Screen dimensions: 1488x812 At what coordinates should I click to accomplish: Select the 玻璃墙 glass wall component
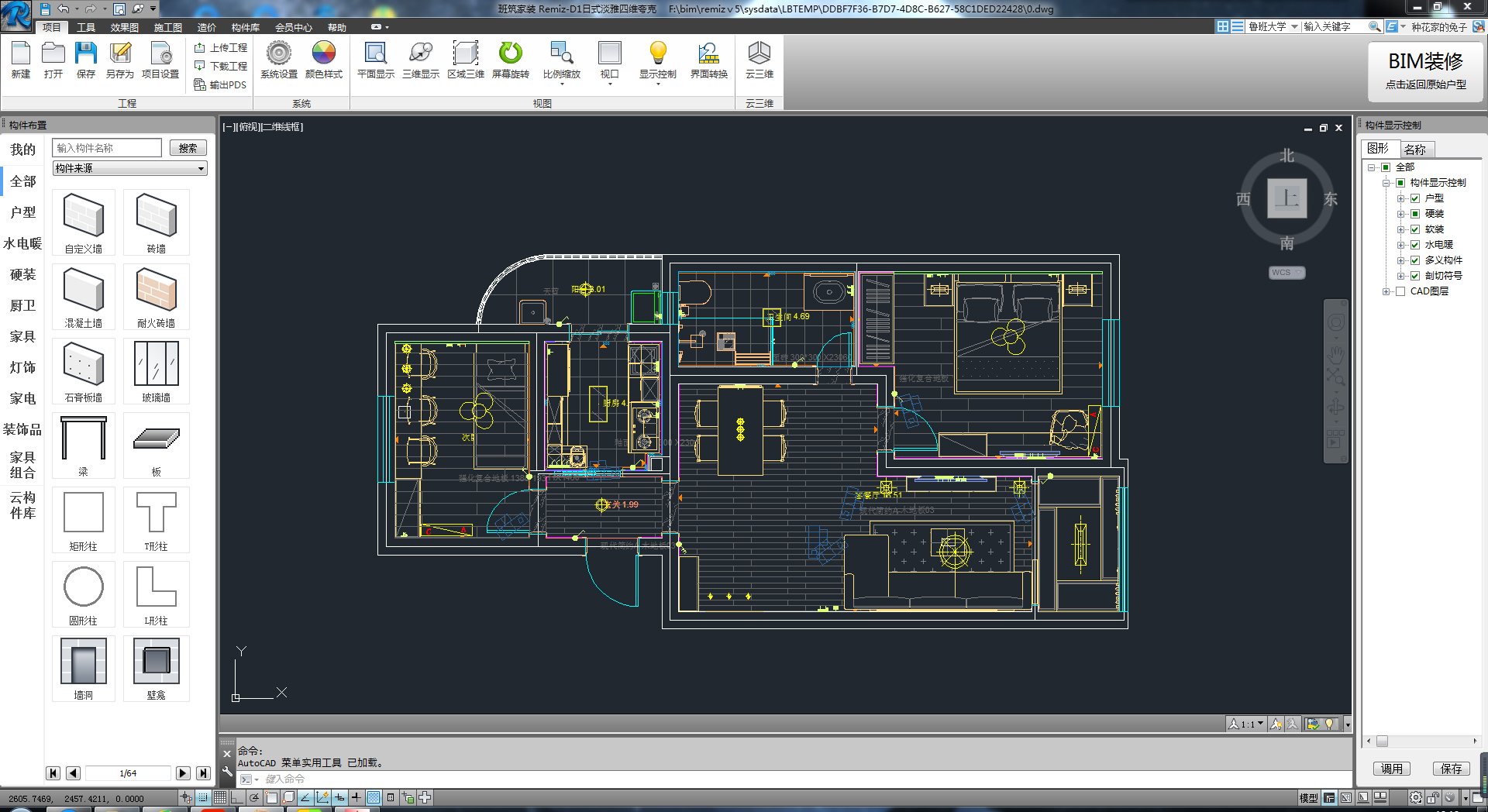pyautogui.click(x=157, y=371)
